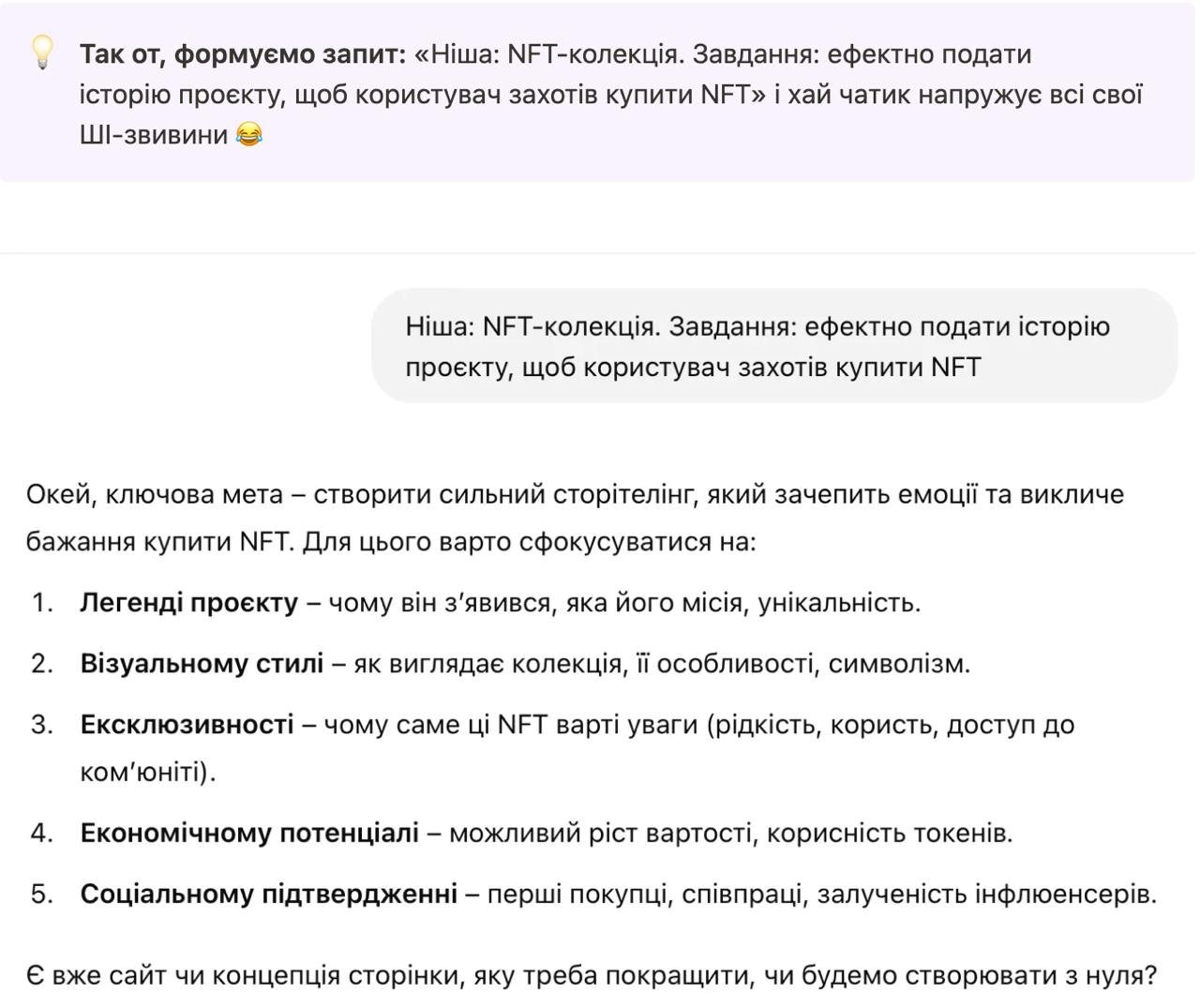Click the bold term 'Легенді проєкту'
1200x1008 pixels.
(x=189, y=602)
